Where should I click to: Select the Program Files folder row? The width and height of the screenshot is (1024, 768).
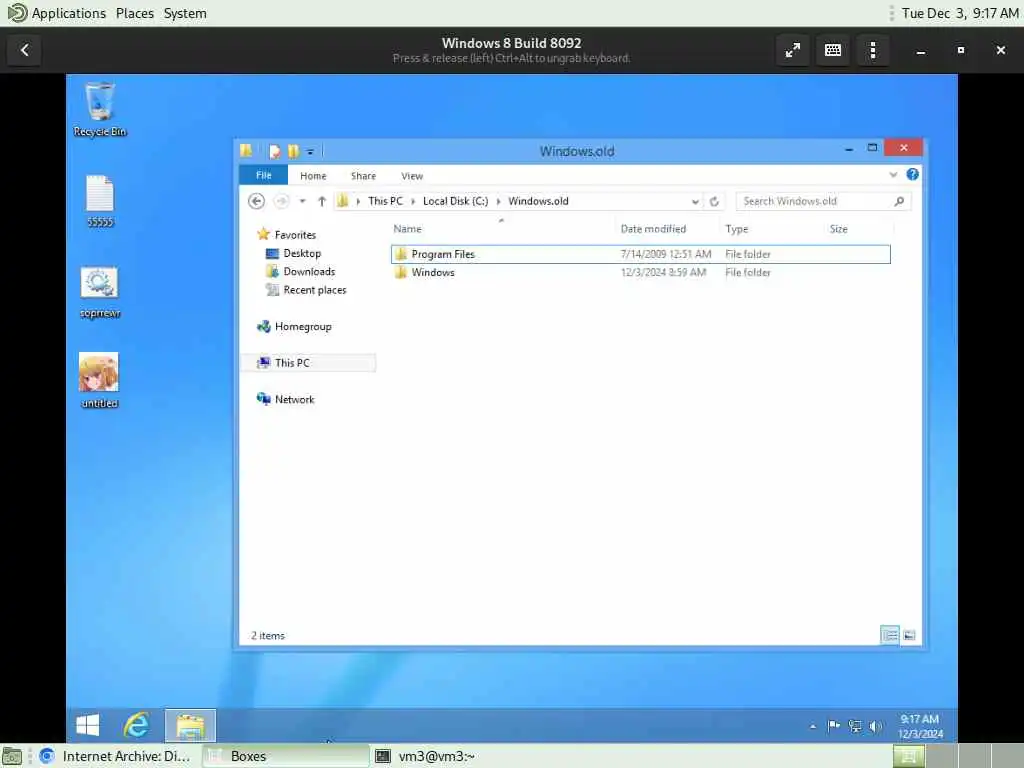pos(640,254)
